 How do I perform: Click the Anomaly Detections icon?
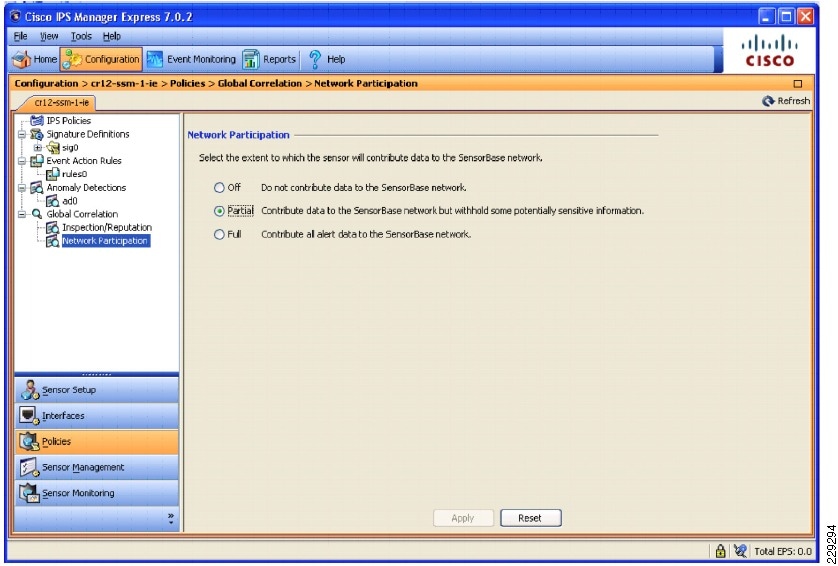[37, 188]
